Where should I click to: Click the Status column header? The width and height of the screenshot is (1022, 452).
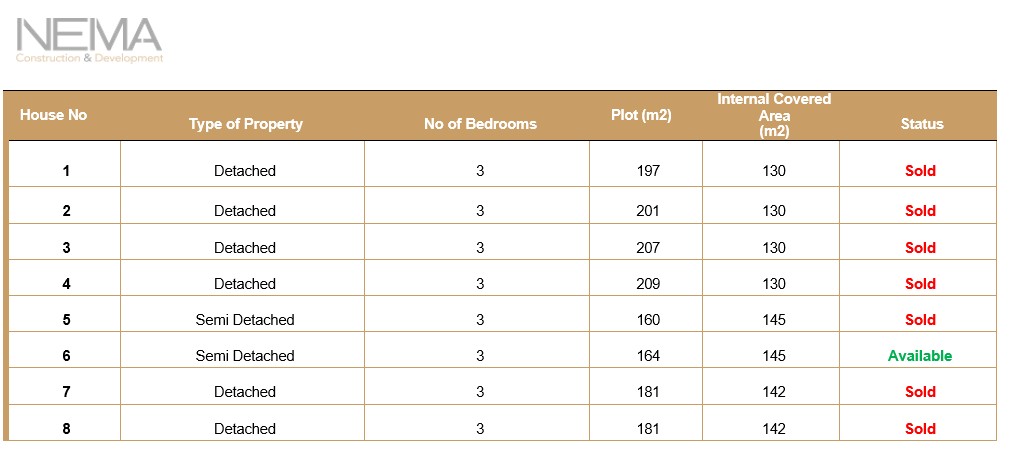tap(921, 124)
